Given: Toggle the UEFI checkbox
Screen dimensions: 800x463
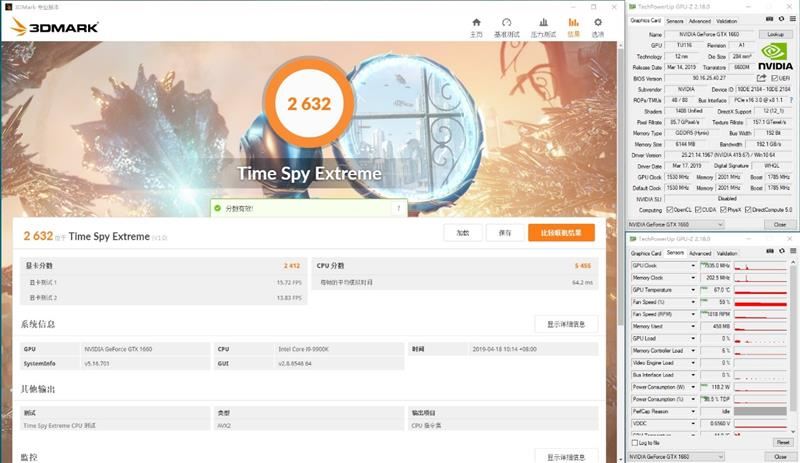Looking at the screenshot, I should 774,78.
